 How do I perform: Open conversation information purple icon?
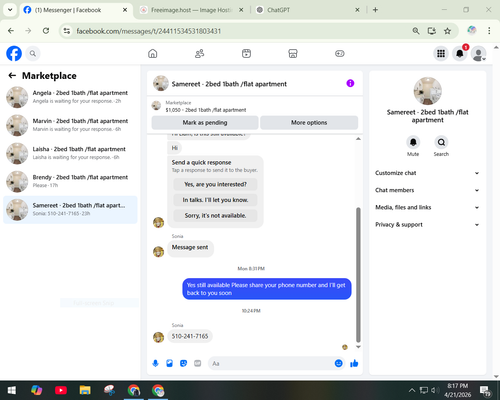[x=350, y=83]
